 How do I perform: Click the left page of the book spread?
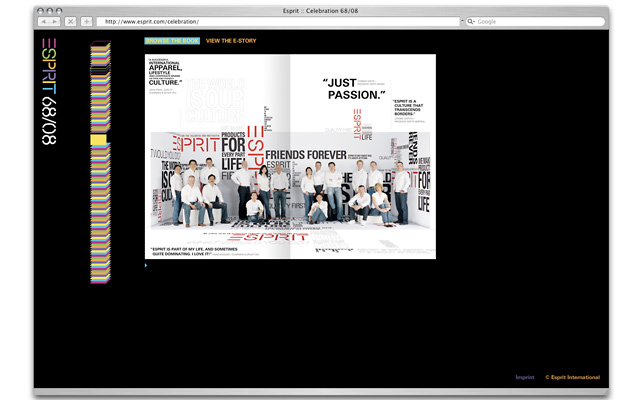coord(217,156)
